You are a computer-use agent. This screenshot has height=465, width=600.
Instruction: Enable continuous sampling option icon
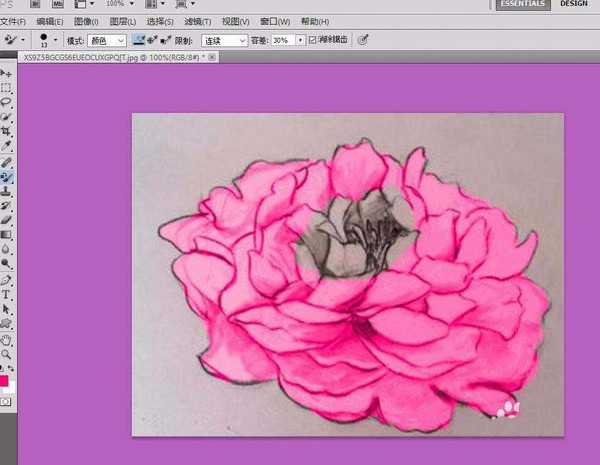(x=139, y=40)
